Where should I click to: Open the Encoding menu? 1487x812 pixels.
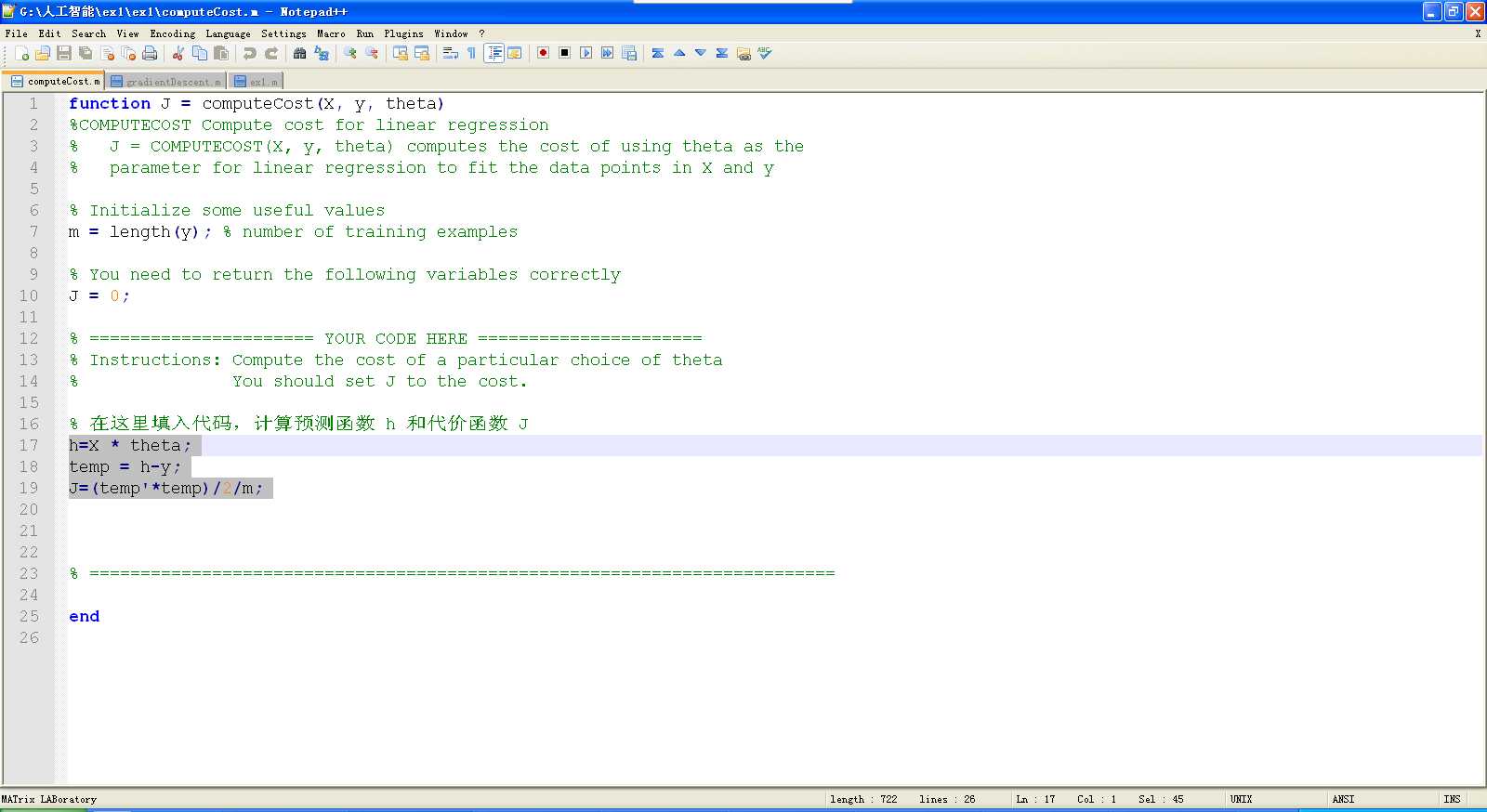point(173,33)
